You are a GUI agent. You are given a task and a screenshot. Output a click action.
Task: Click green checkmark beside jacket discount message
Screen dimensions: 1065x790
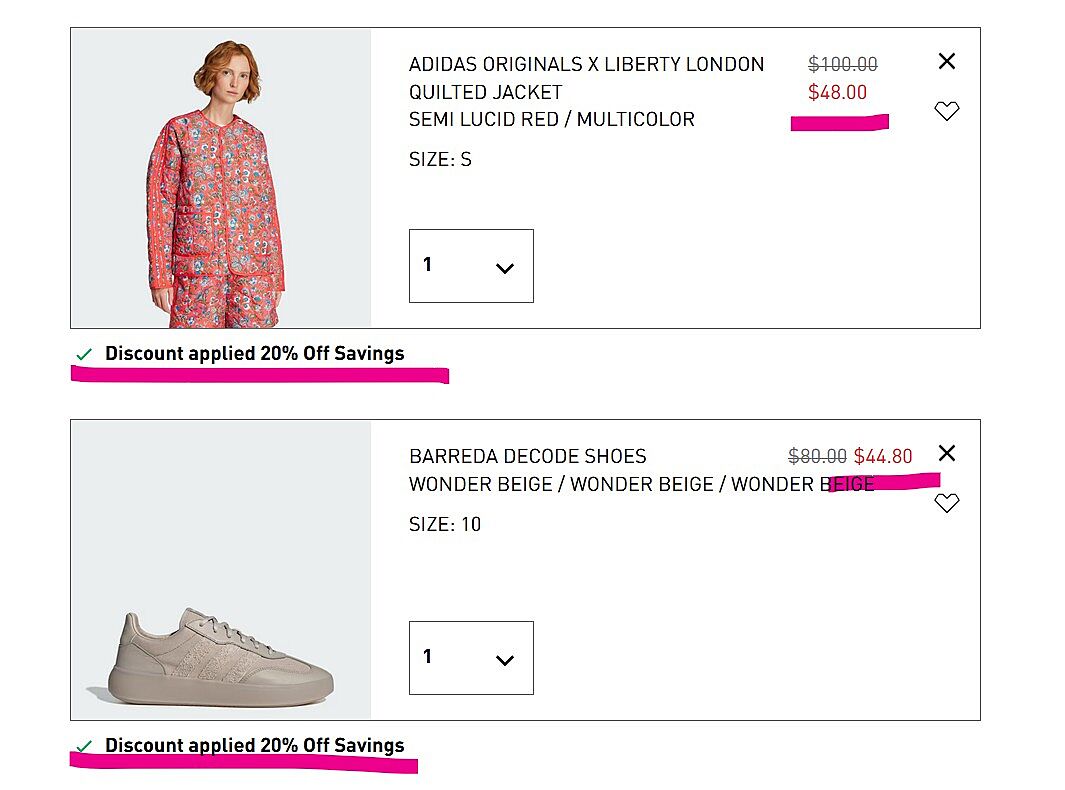tap(85, 354)
